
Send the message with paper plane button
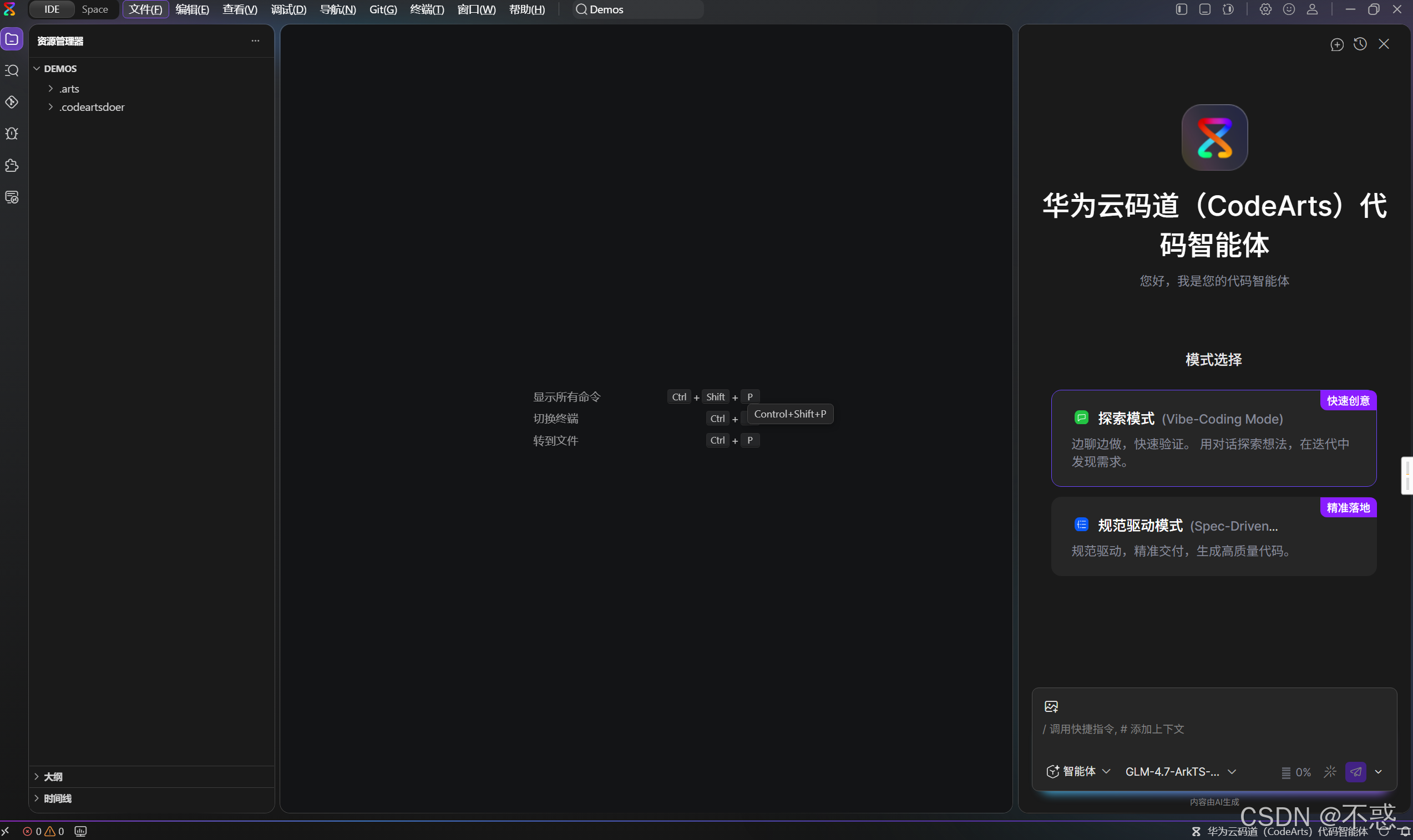pos(1355,771)
